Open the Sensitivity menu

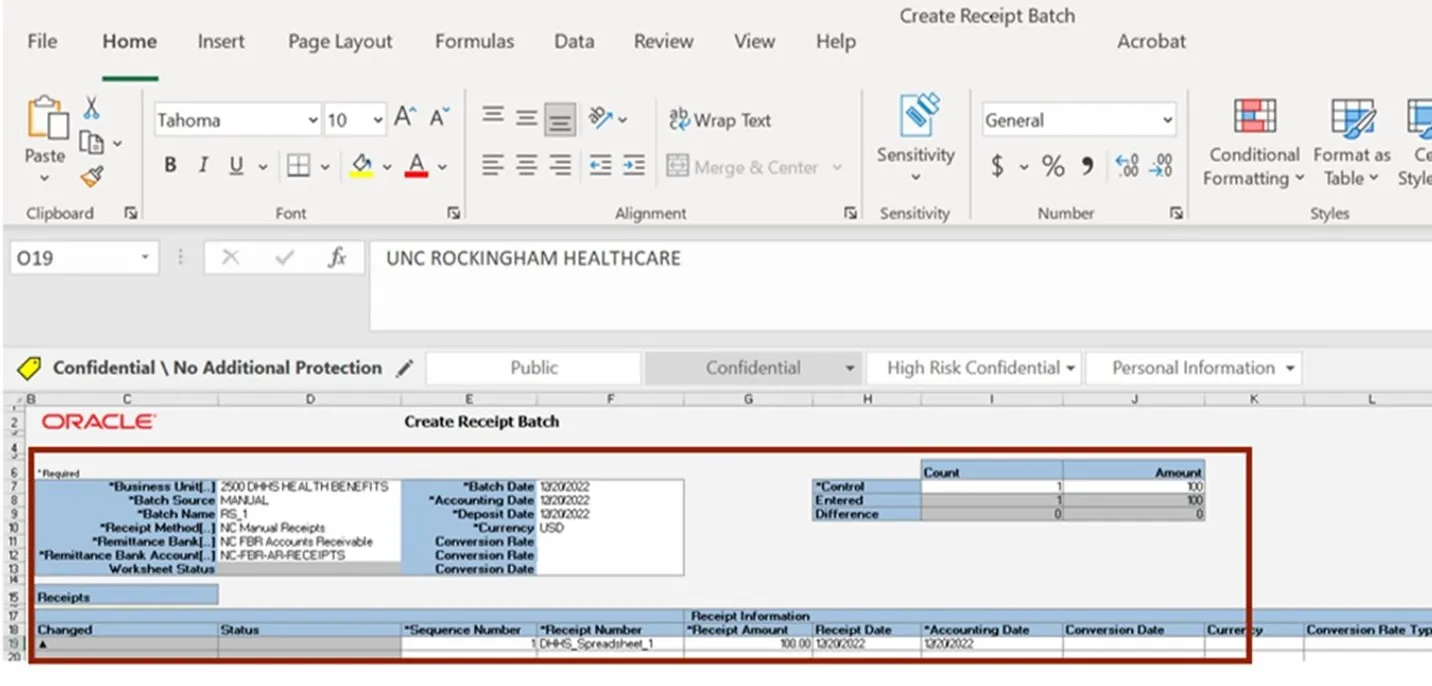916,140
